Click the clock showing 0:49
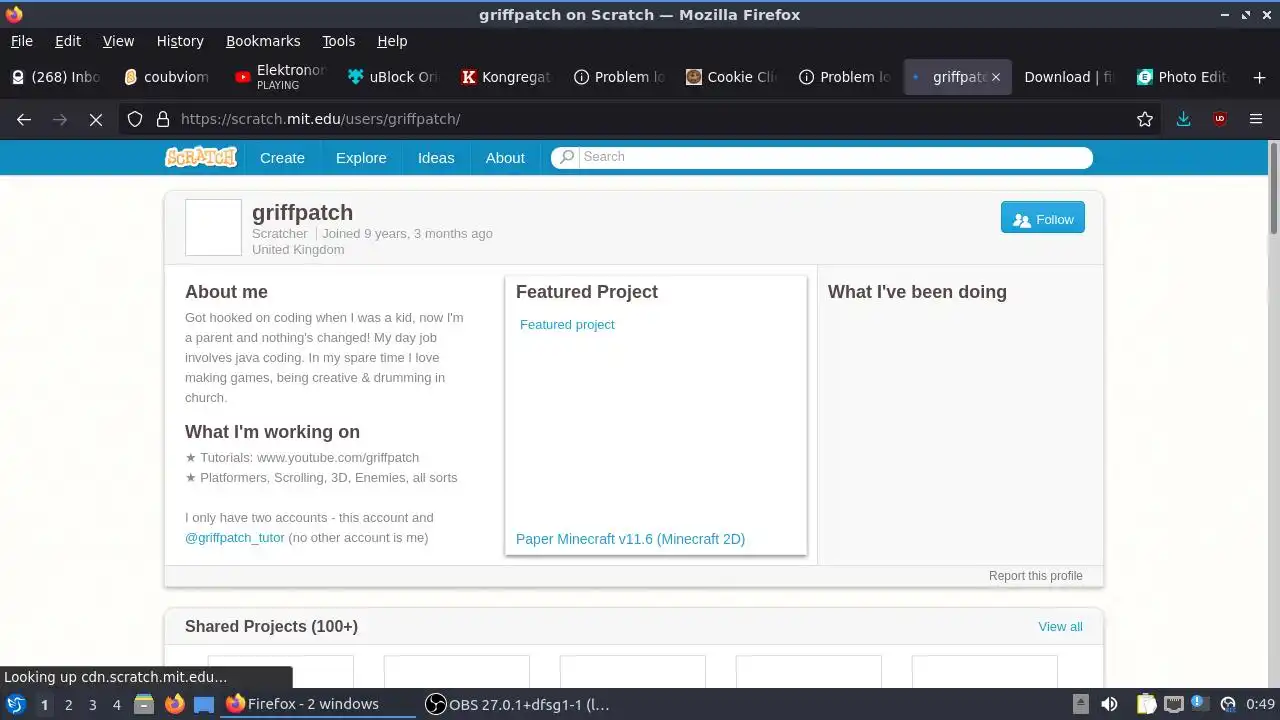Viewport: 1280px width, 720px height. tap(1261, 704)
